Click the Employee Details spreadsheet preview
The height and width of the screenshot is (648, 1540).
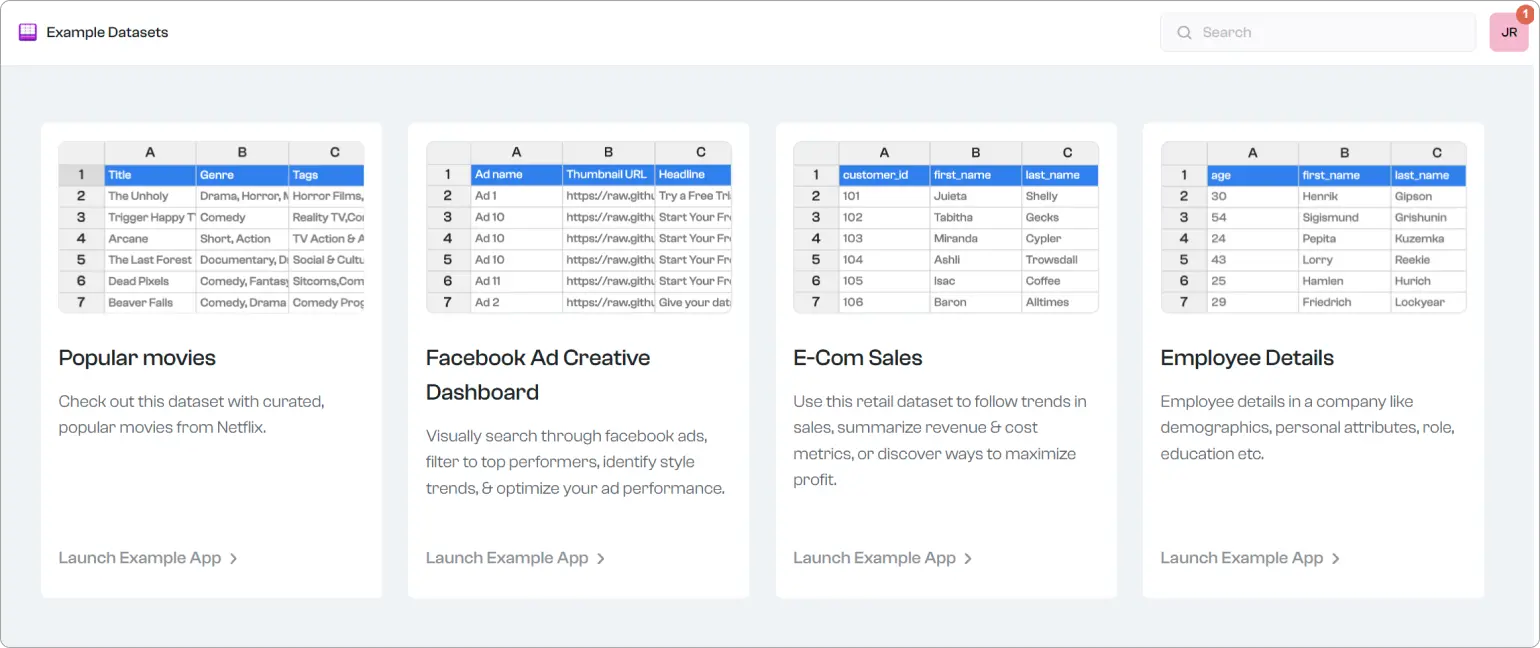pos(1314,227)
